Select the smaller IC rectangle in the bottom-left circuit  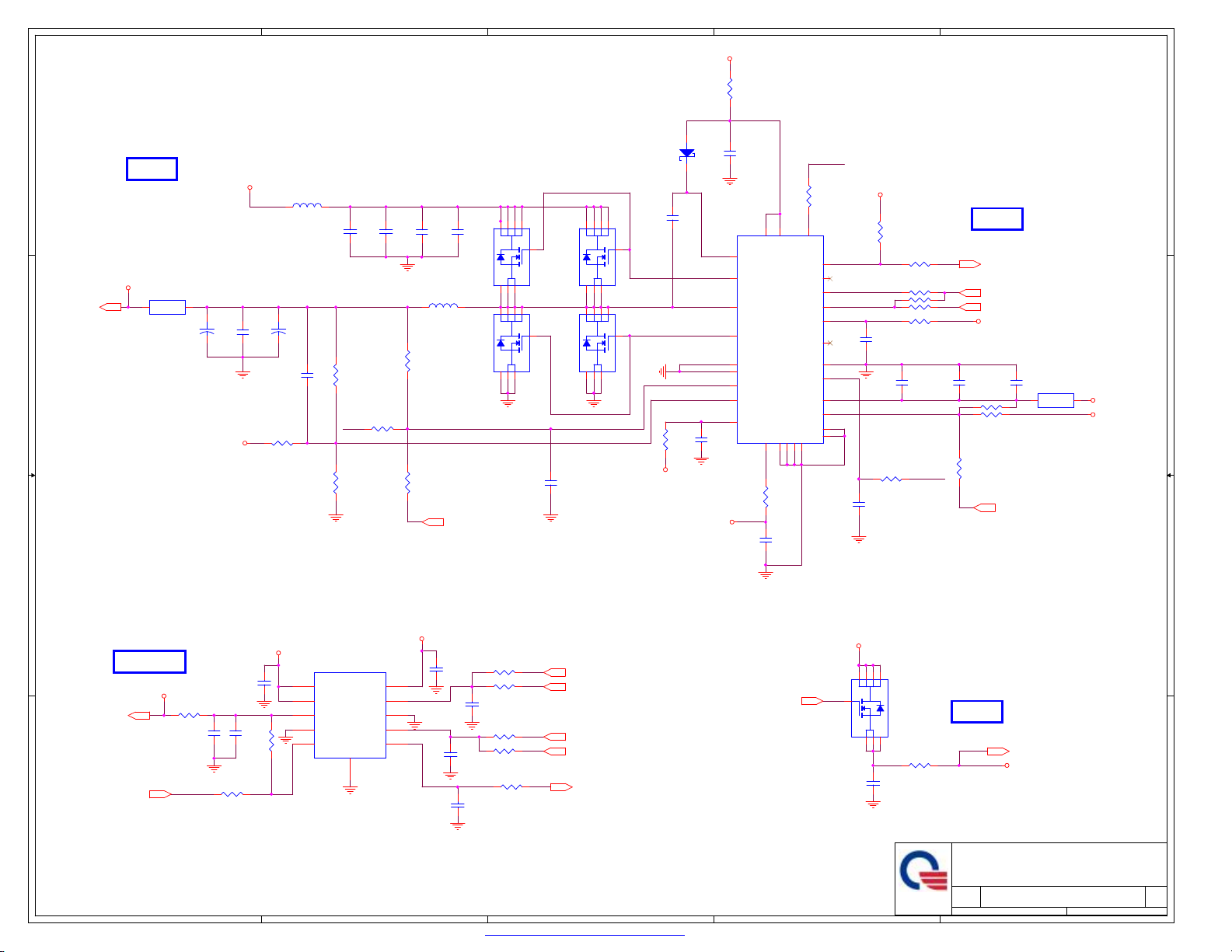(350, 715)
